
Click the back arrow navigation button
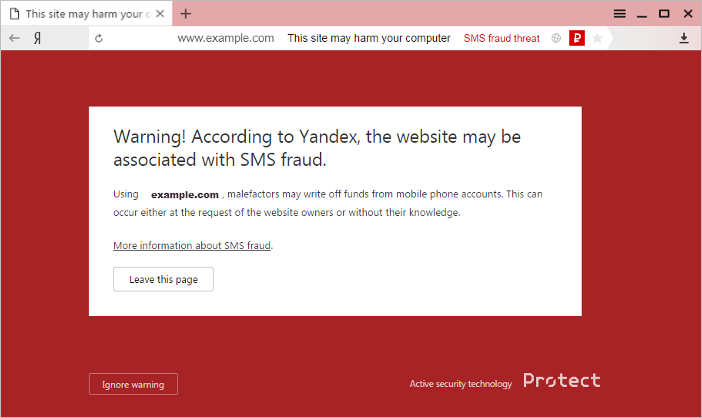(14, 38)
